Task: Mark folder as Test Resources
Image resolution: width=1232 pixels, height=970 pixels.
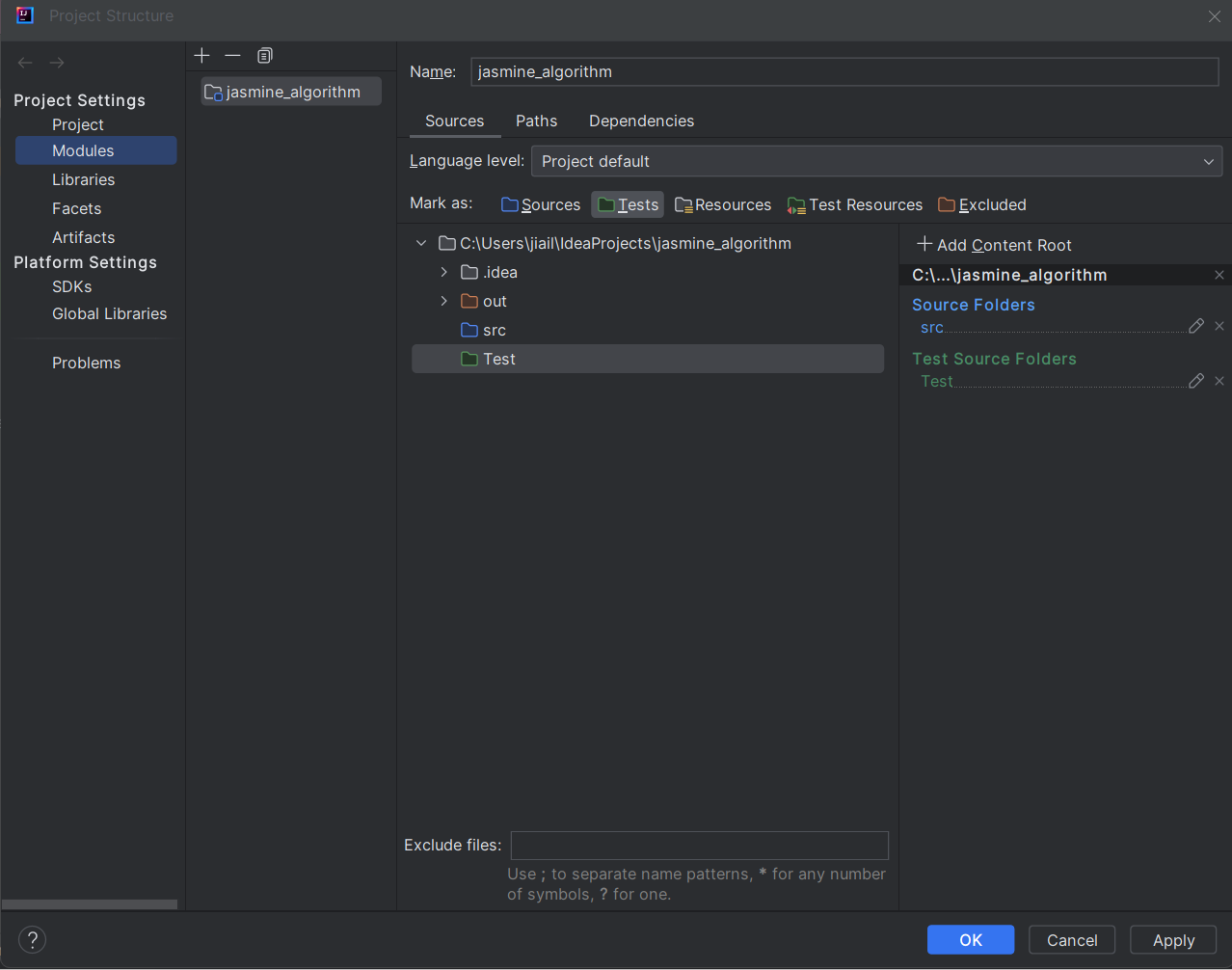Action: [x=855, y=204]
